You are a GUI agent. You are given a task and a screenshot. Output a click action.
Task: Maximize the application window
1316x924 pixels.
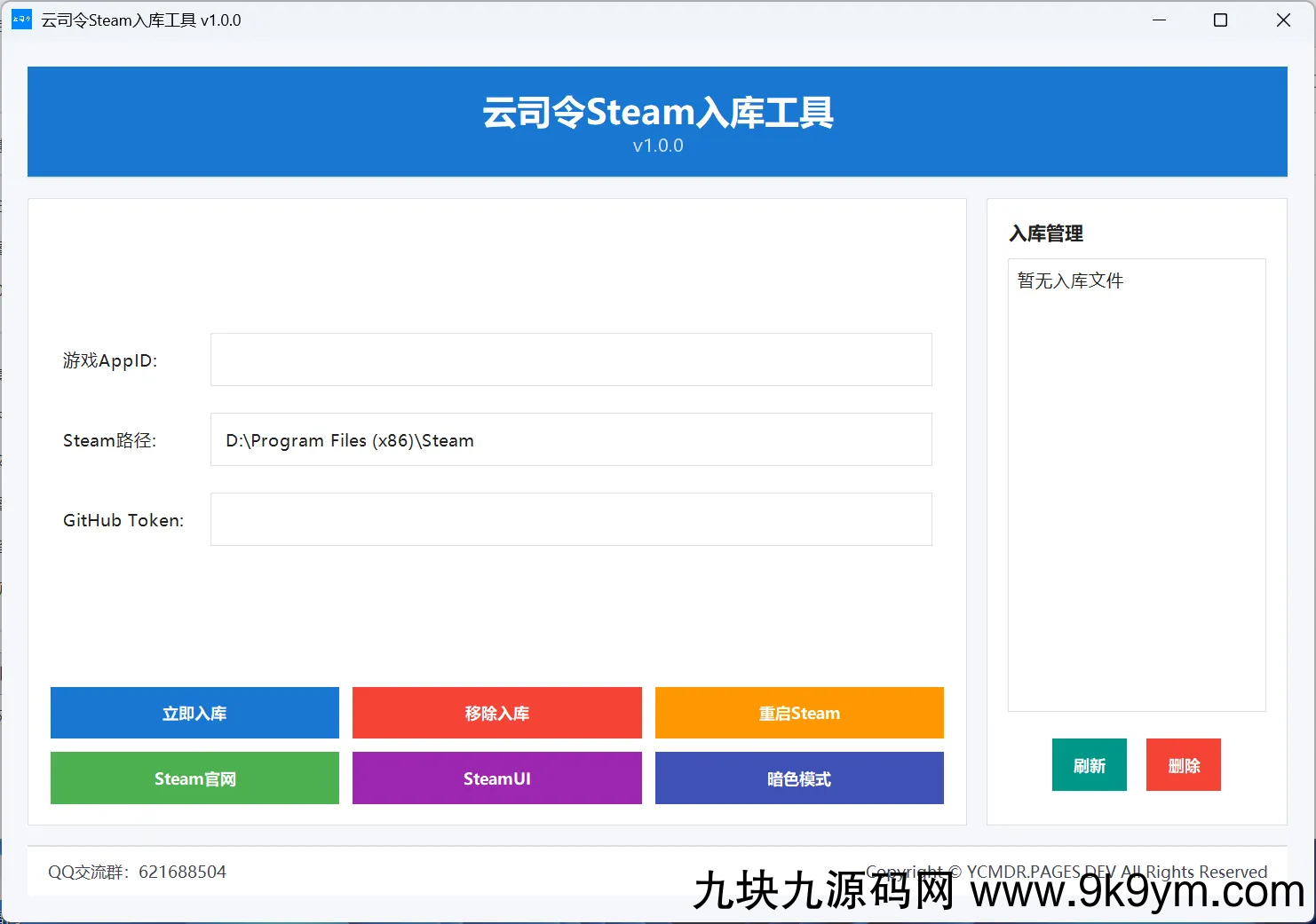tap(1220, 20)
